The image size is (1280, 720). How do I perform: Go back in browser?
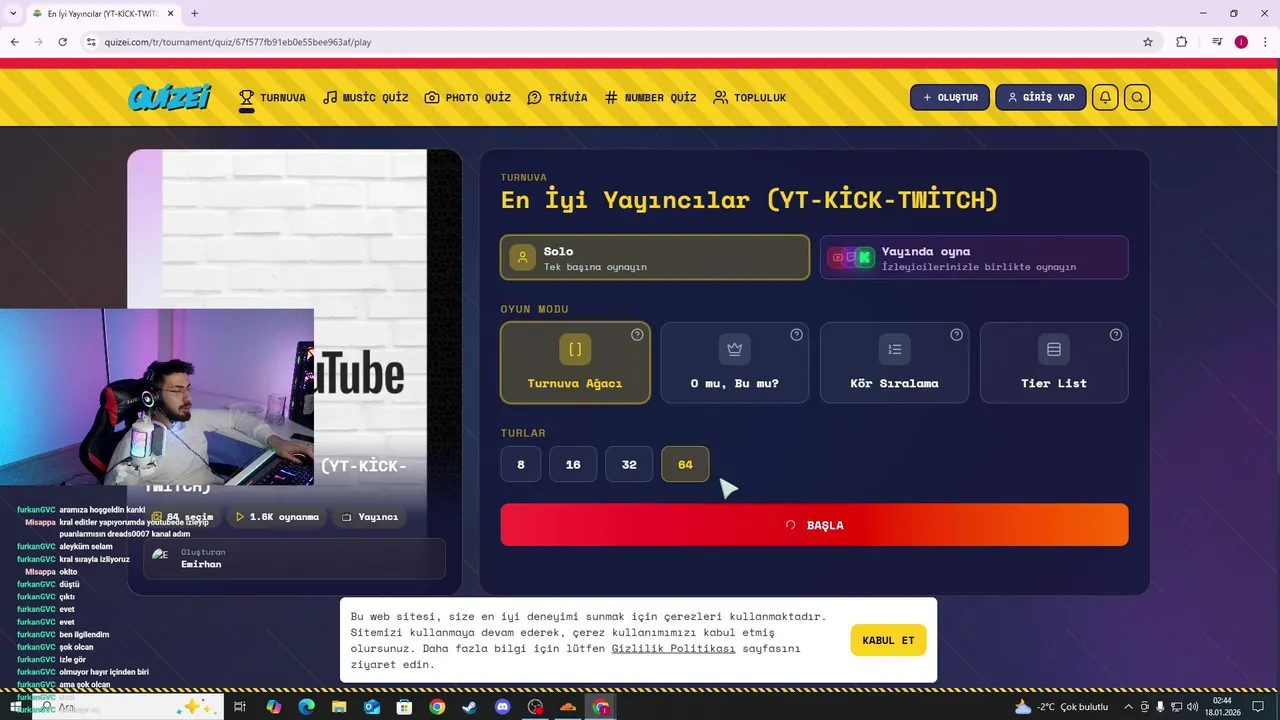pyautogui.click(x=14, y=42)
